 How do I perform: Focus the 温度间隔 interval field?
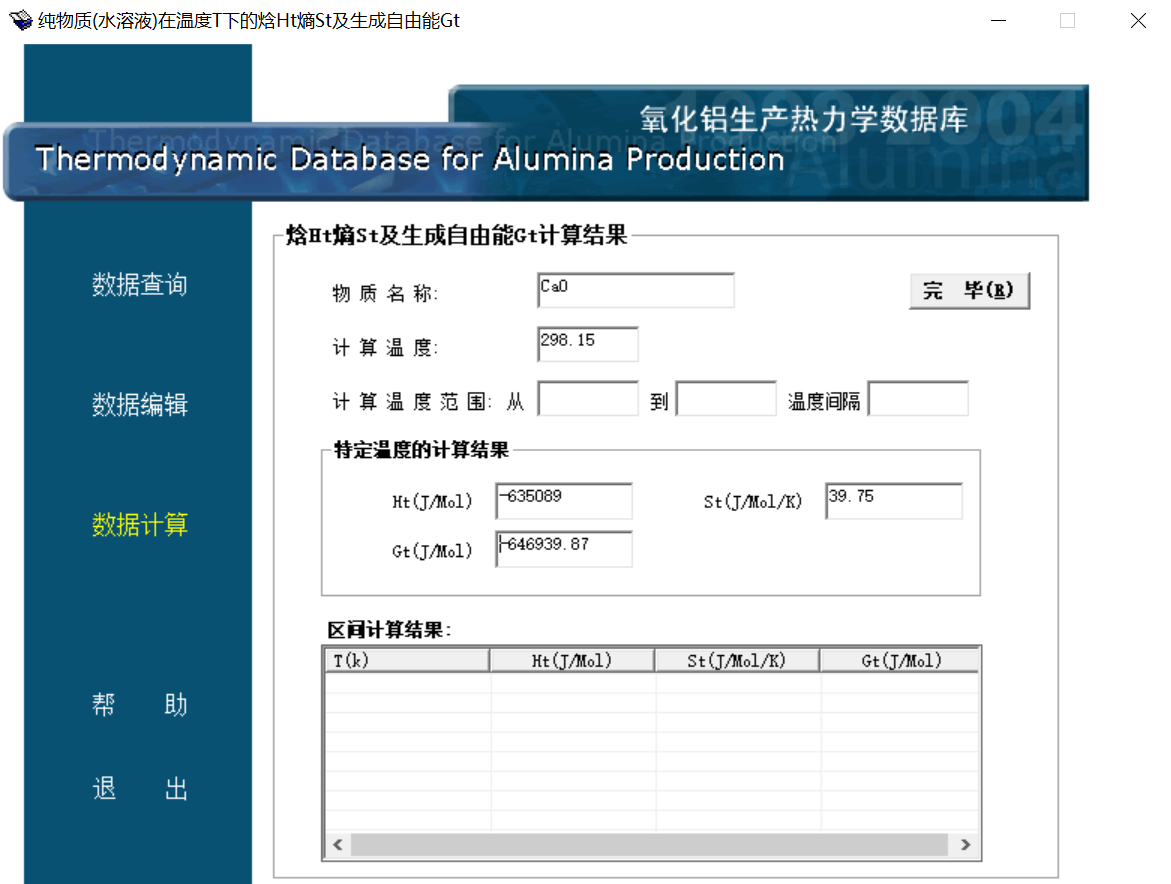(917, 398)
